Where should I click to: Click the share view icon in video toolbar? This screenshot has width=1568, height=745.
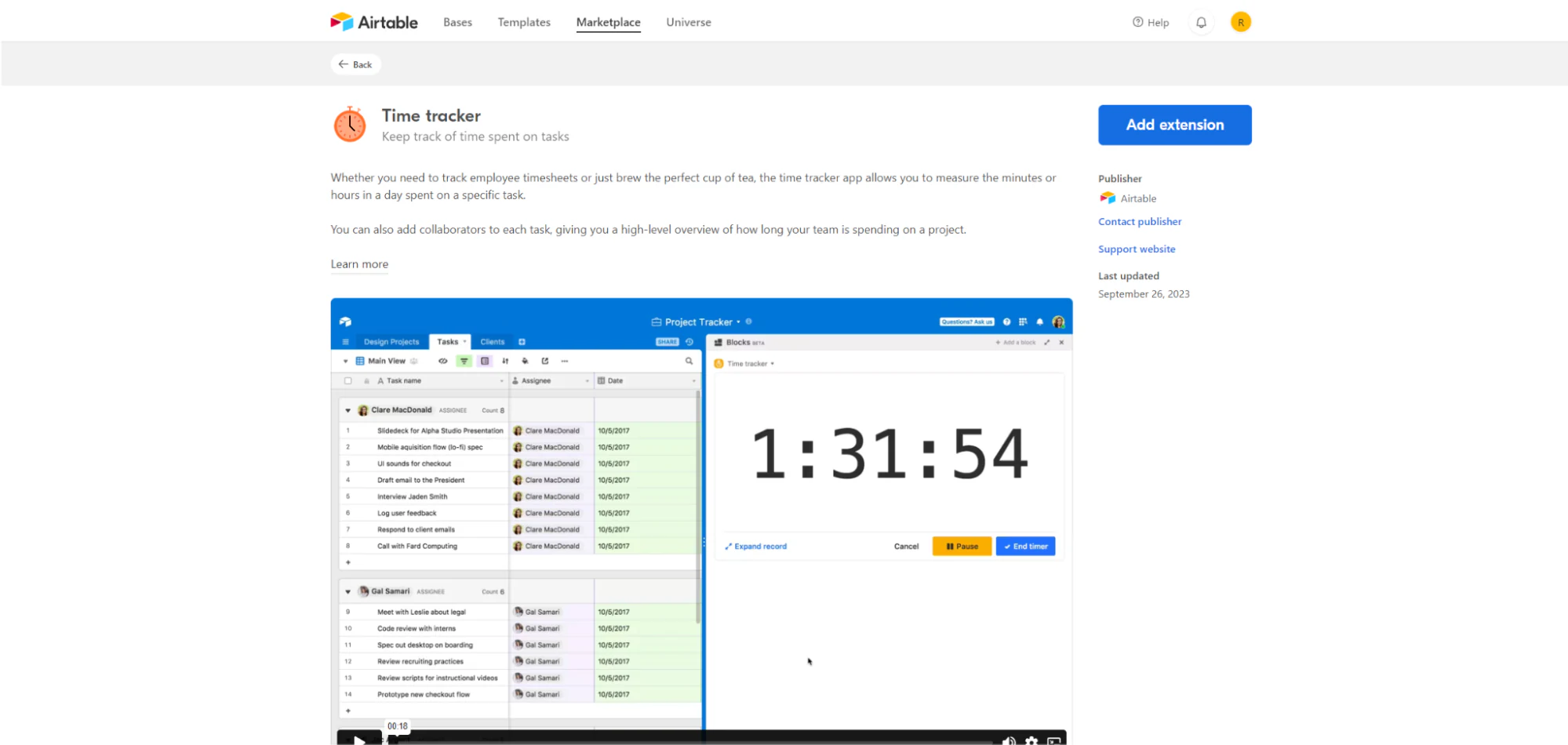click(x=545, y=362)
